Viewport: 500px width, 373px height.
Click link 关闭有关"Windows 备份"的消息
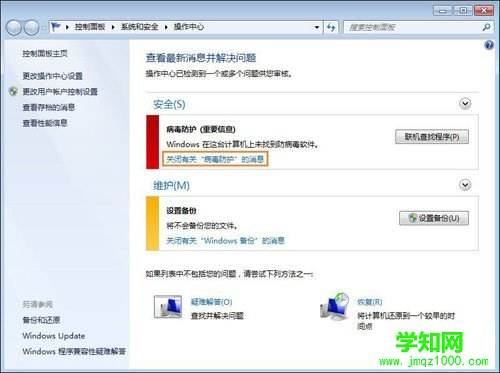click(x=225, y=240)
